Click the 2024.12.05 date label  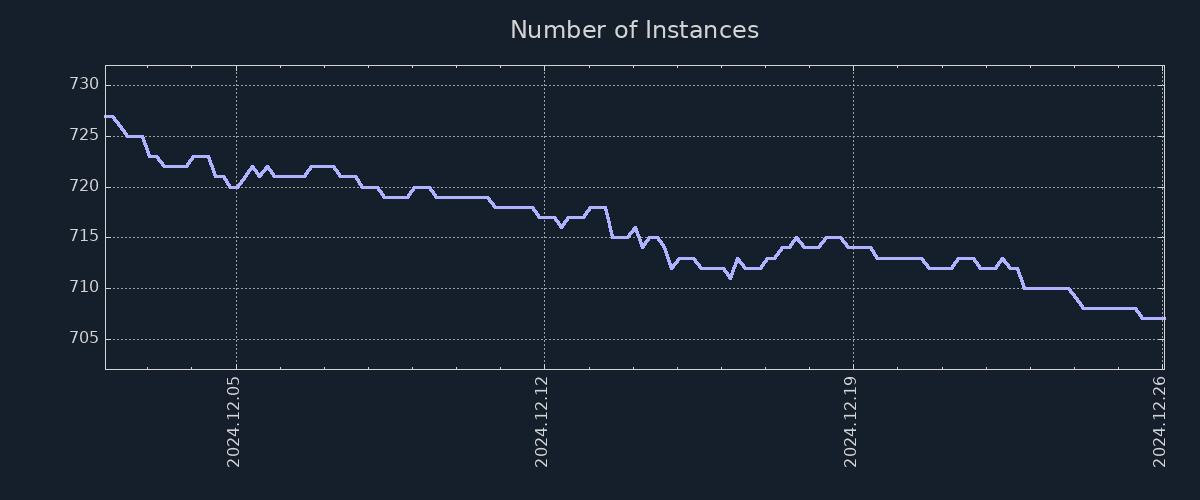(235, 421)
